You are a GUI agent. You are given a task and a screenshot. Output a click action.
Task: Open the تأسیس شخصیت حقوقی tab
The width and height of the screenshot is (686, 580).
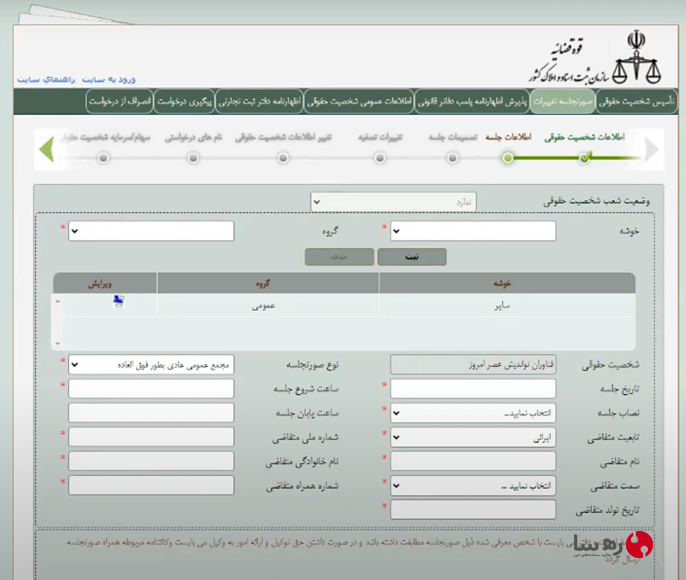(x=637, y=101)
